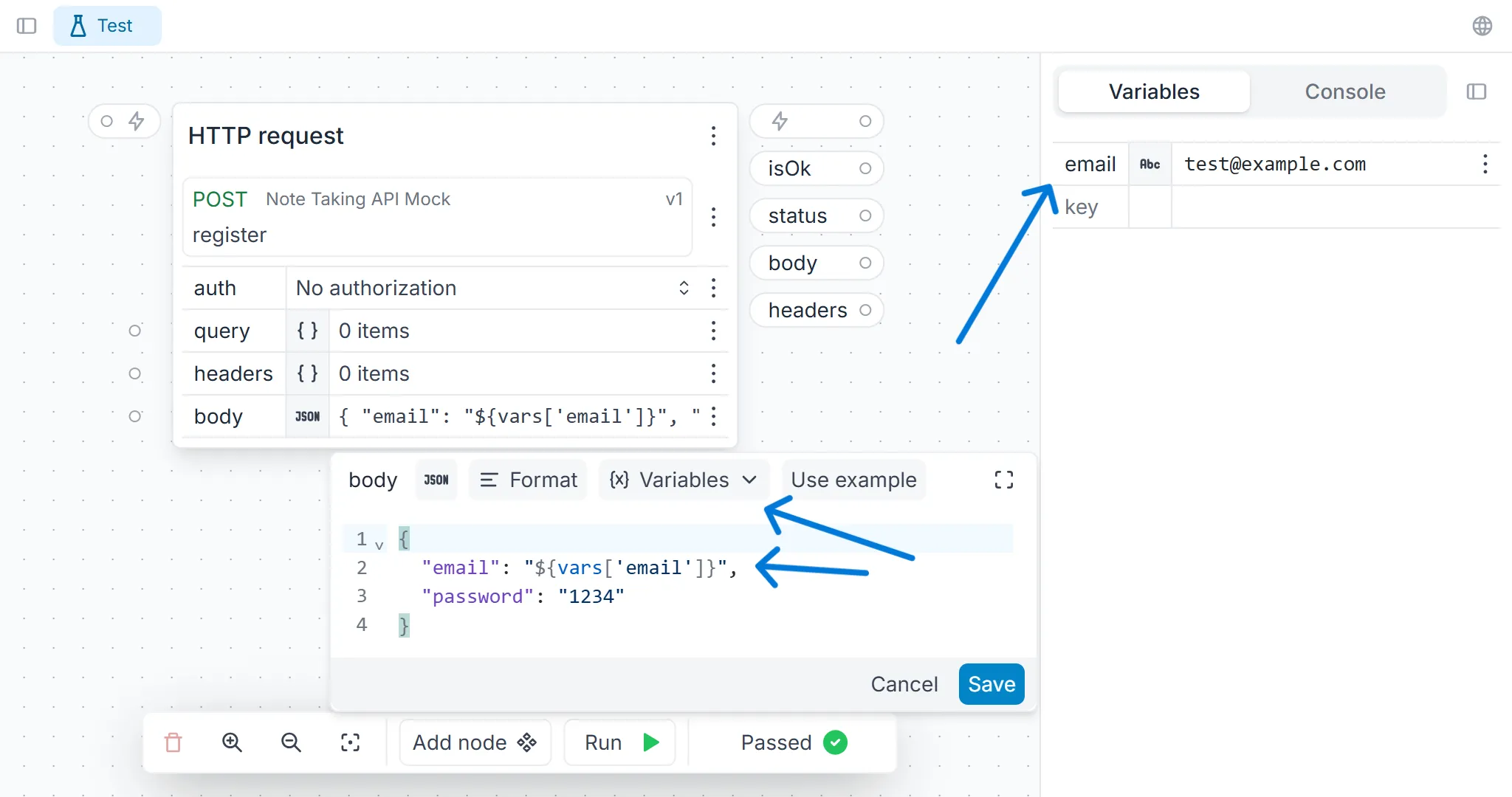Click the lightning icon on input trigger
The height and width of the screenshot is (797, 1512).
[137, 121]
